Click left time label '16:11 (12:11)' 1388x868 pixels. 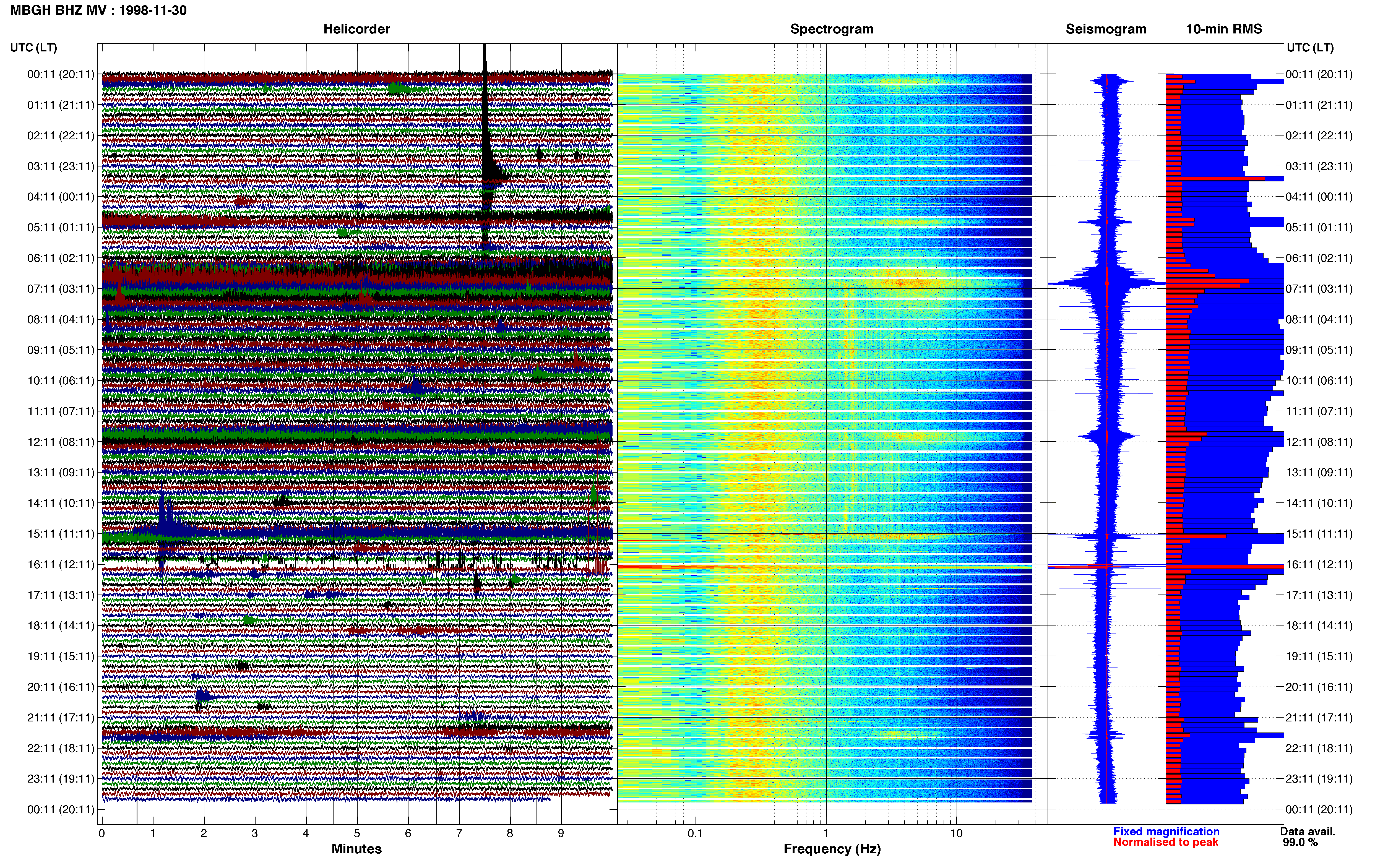pos(61,564)
